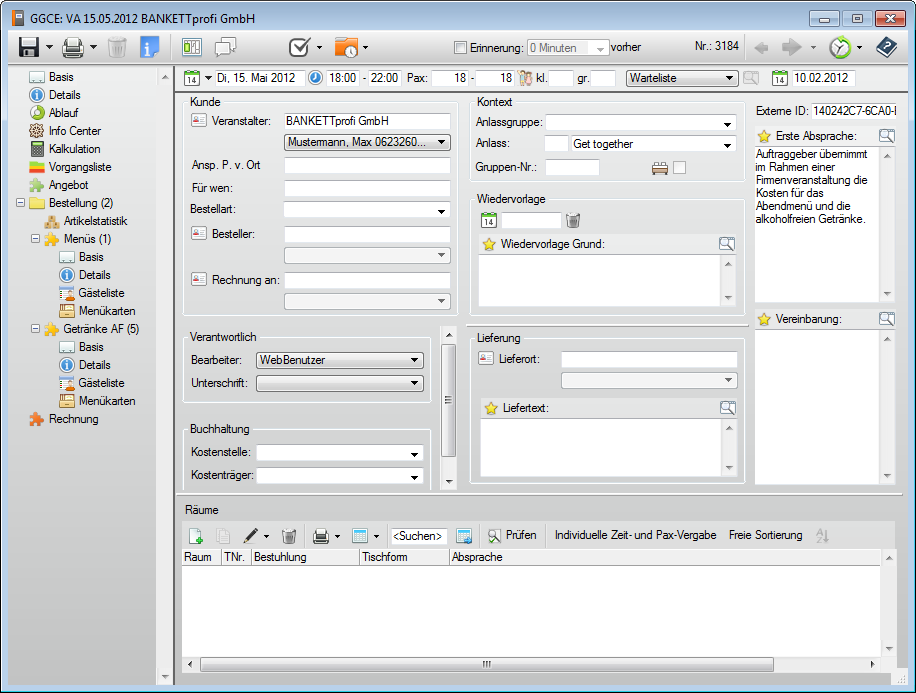Screen dimensions: 916x693
Task: Select Kalkulation in the sidebar
Action: click(74, 149)
